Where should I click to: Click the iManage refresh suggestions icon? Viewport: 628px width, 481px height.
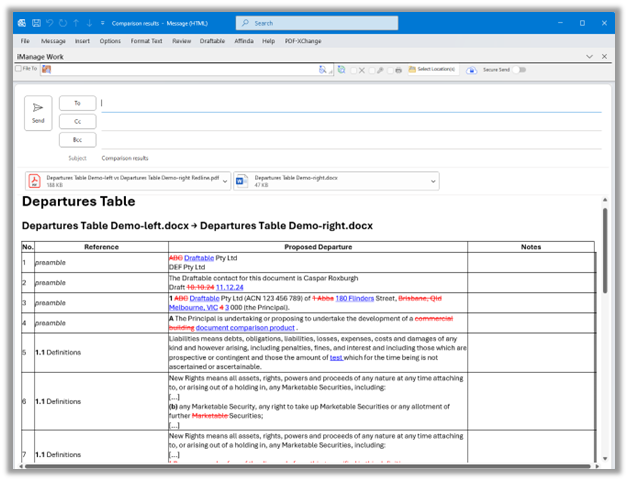(x=341, y=70)
